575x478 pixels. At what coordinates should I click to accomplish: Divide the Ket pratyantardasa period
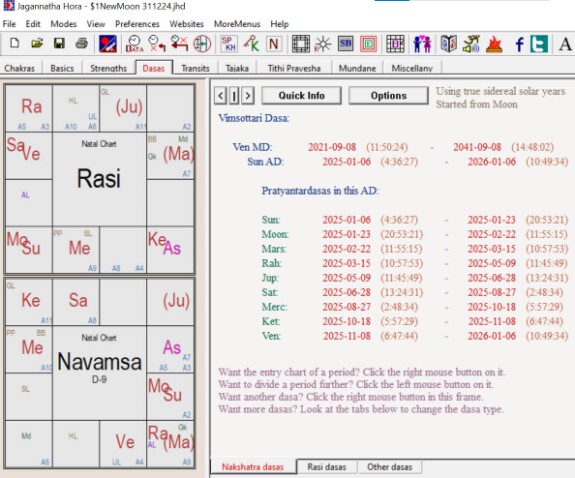coord(415,321)
